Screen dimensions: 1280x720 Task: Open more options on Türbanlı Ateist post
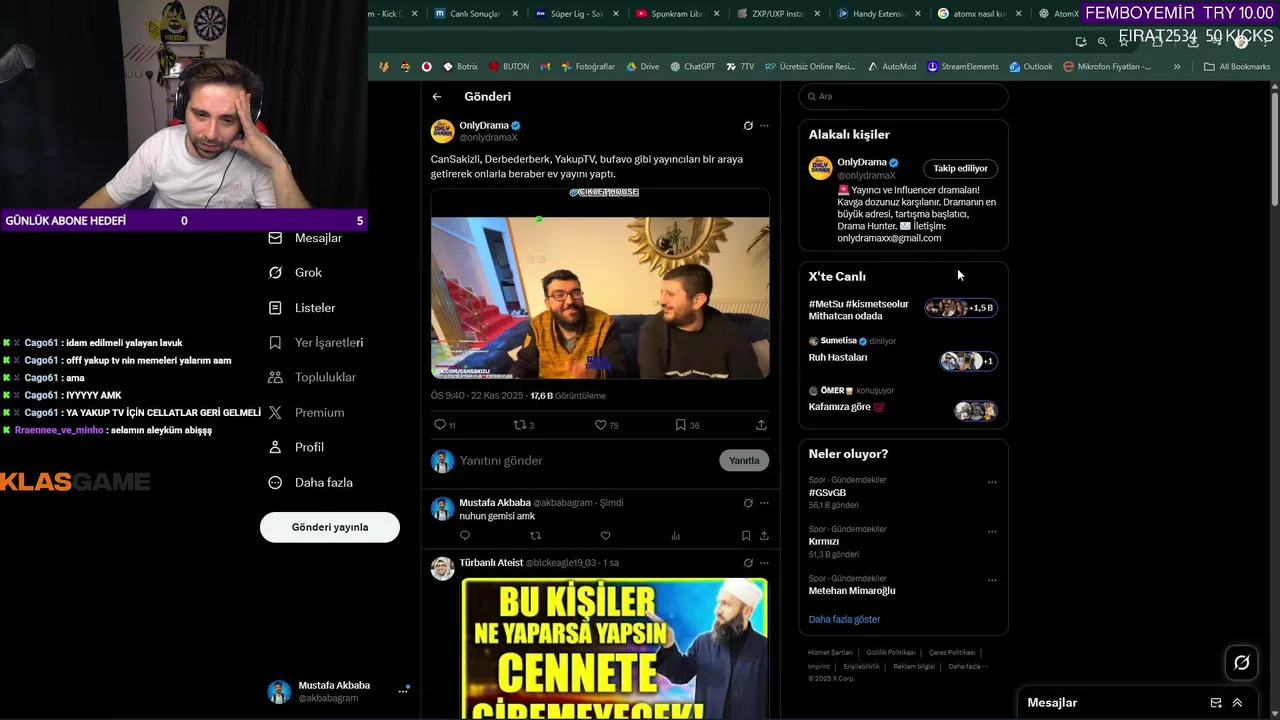764,563
